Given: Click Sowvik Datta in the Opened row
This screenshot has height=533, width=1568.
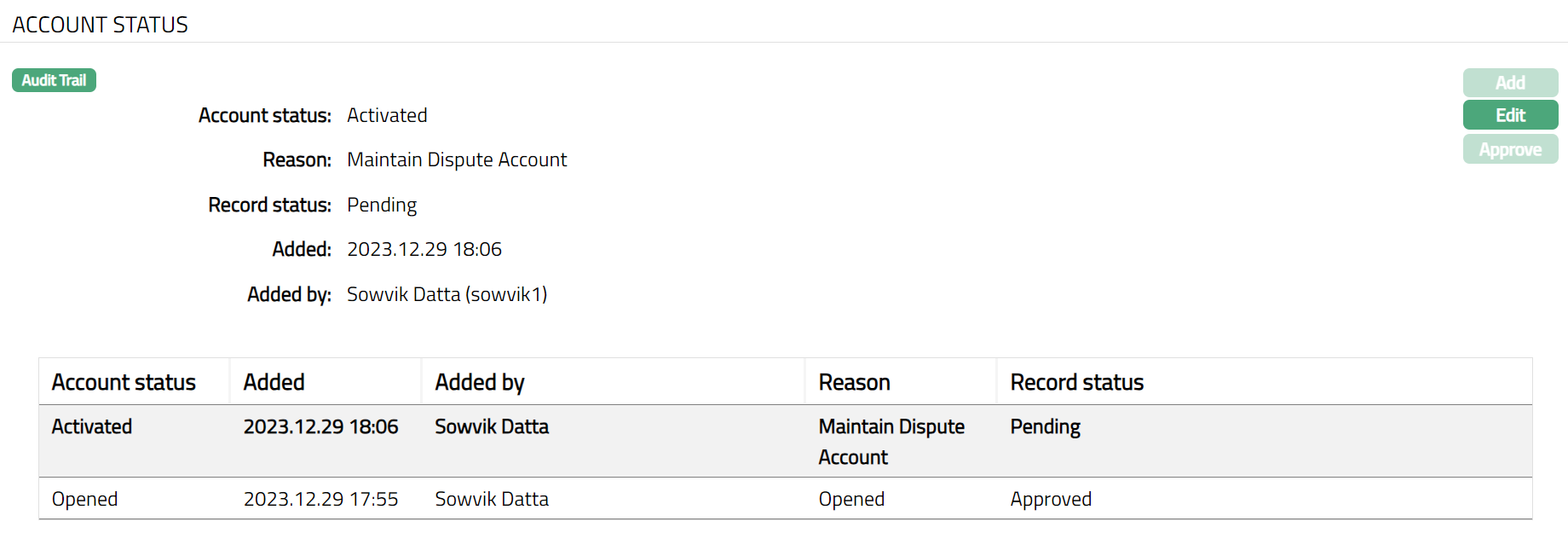Looking at the screenshot, I should 492,499.
